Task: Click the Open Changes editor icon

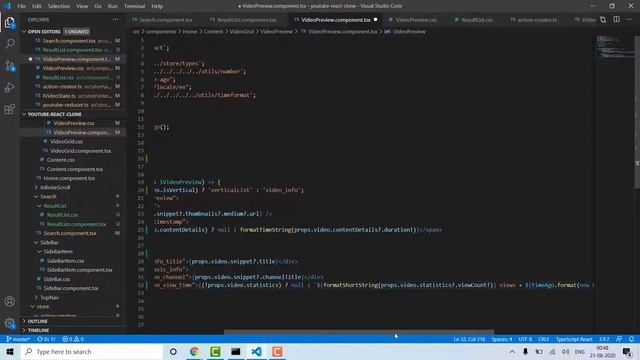Action: coord(603,20)
